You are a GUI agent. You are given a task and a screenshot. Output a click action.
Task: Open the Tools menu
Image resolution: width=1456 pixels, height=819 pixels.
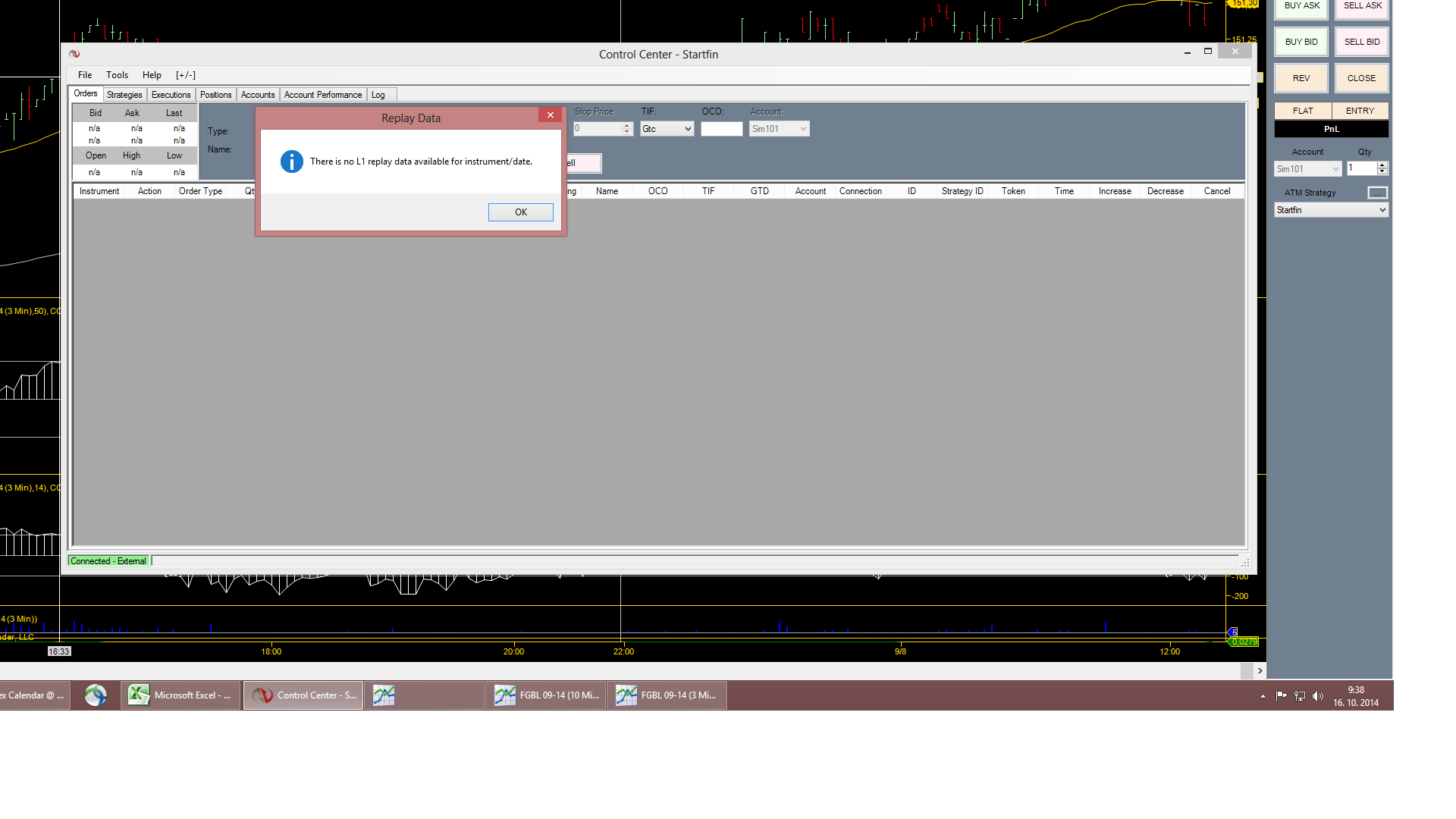pyautogui.click(x=117, y=75)
